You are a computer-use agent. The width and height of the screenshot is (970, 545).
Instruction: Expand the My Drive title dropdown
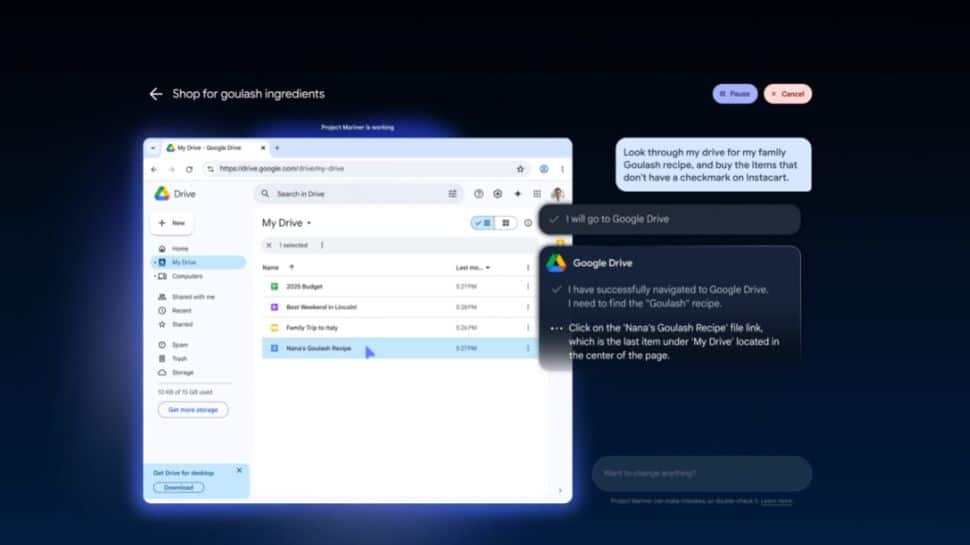(309, 223)
